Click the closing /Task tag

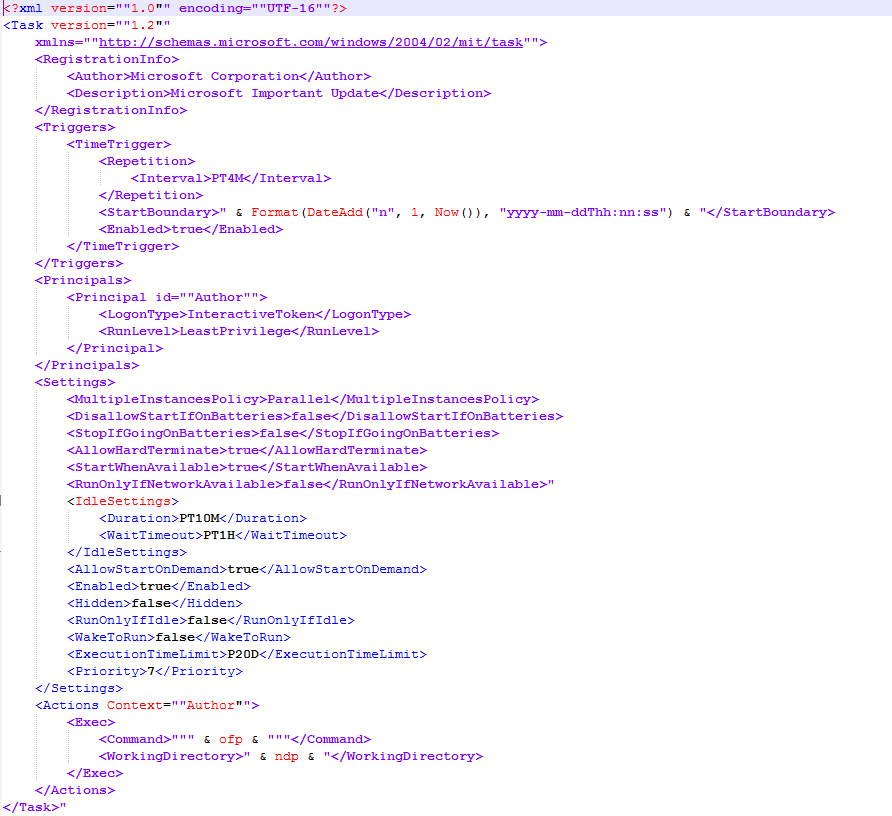click(31, 809)
